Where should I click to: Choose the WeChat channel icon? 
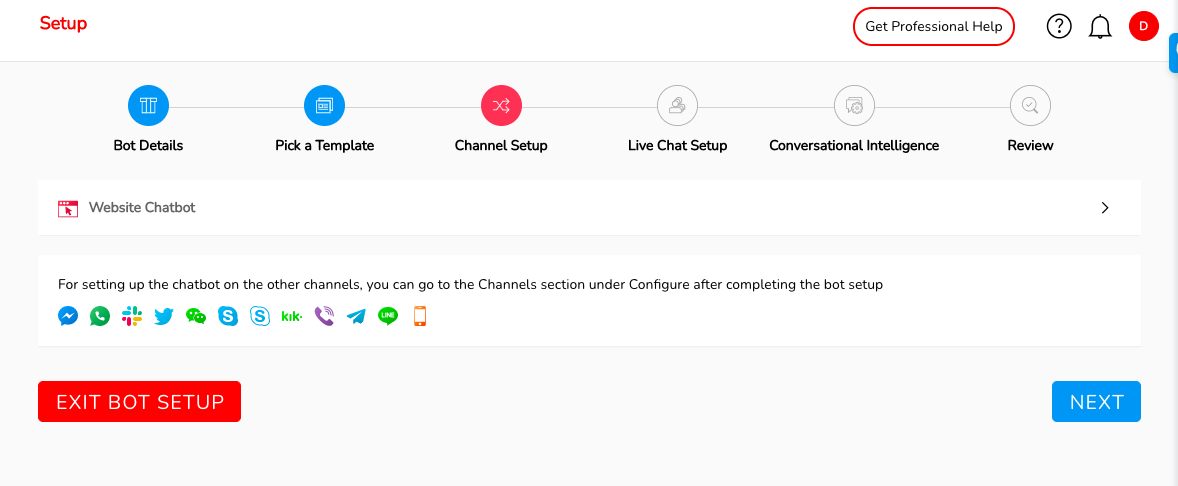pos(196,316)
